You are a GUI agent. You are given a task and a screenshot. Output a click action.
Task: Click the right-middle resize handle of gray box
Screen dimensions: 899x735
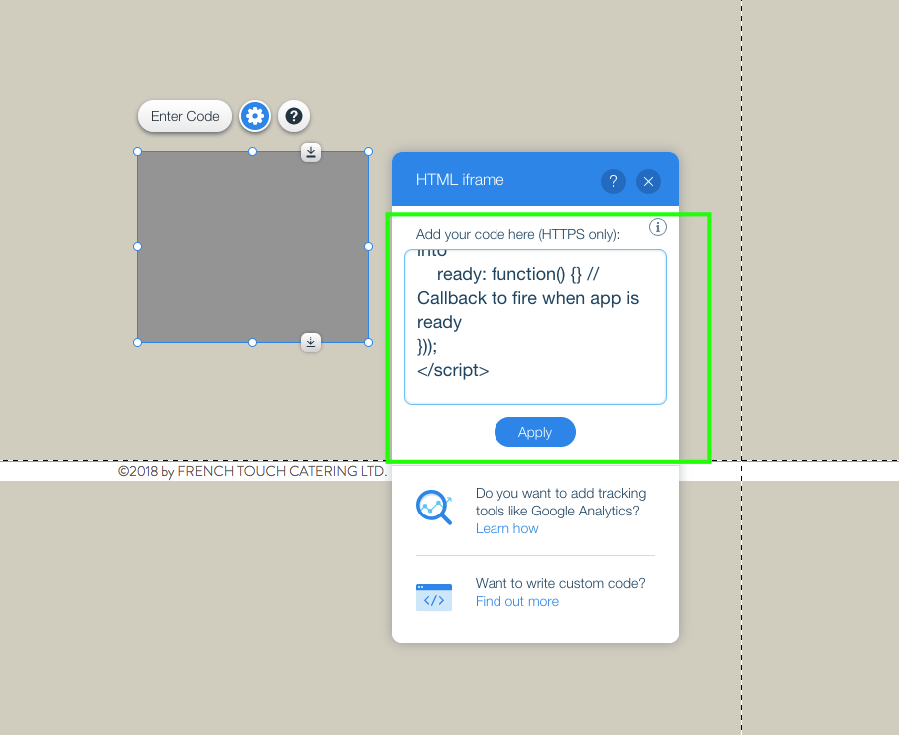(x=368, y=246)
